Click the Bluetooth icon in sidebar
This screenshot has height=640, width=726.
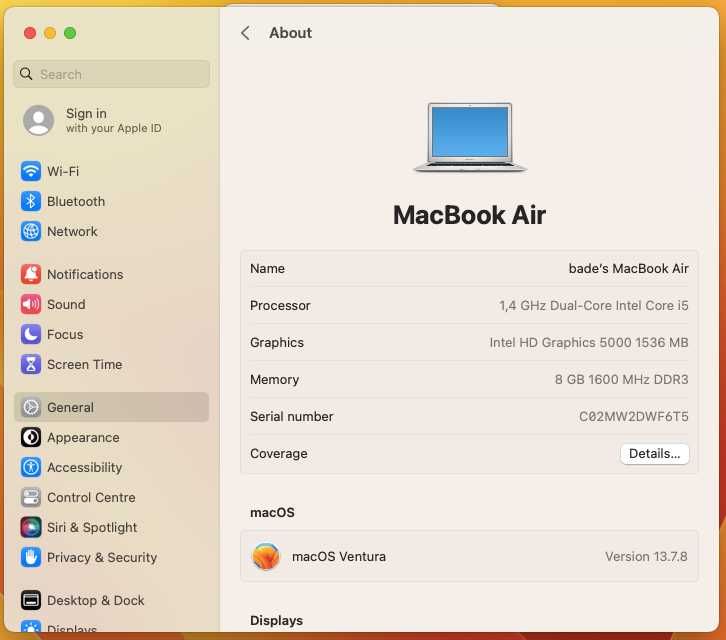pyautogui.click(x=31, y=201)
